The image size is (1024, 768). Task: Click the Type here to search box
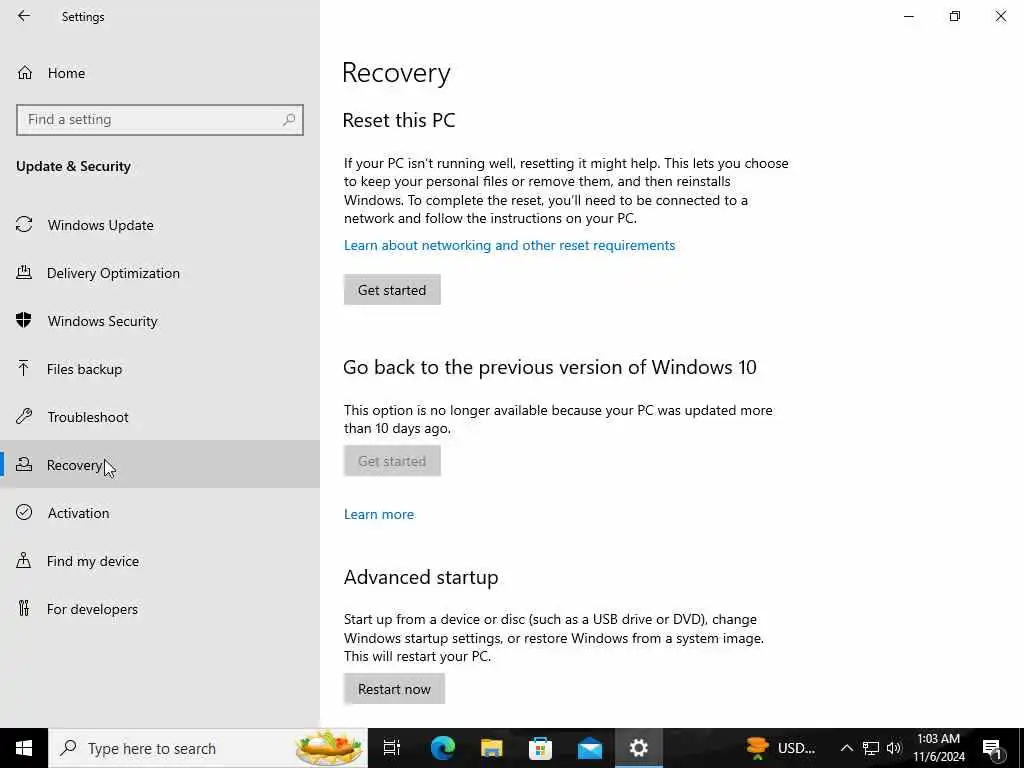208,748
